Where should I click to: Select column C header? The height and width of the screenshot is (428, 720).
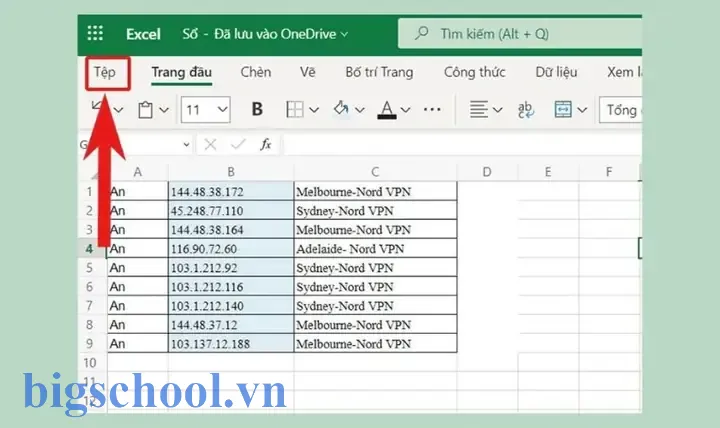[375, 172]
